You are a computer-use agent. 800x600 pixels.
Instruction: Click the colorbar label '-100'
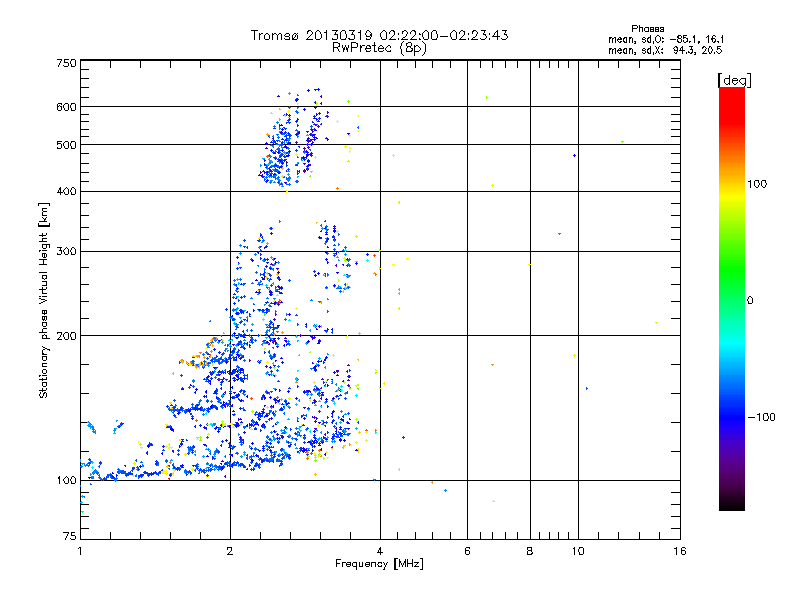tap(762, 417)
